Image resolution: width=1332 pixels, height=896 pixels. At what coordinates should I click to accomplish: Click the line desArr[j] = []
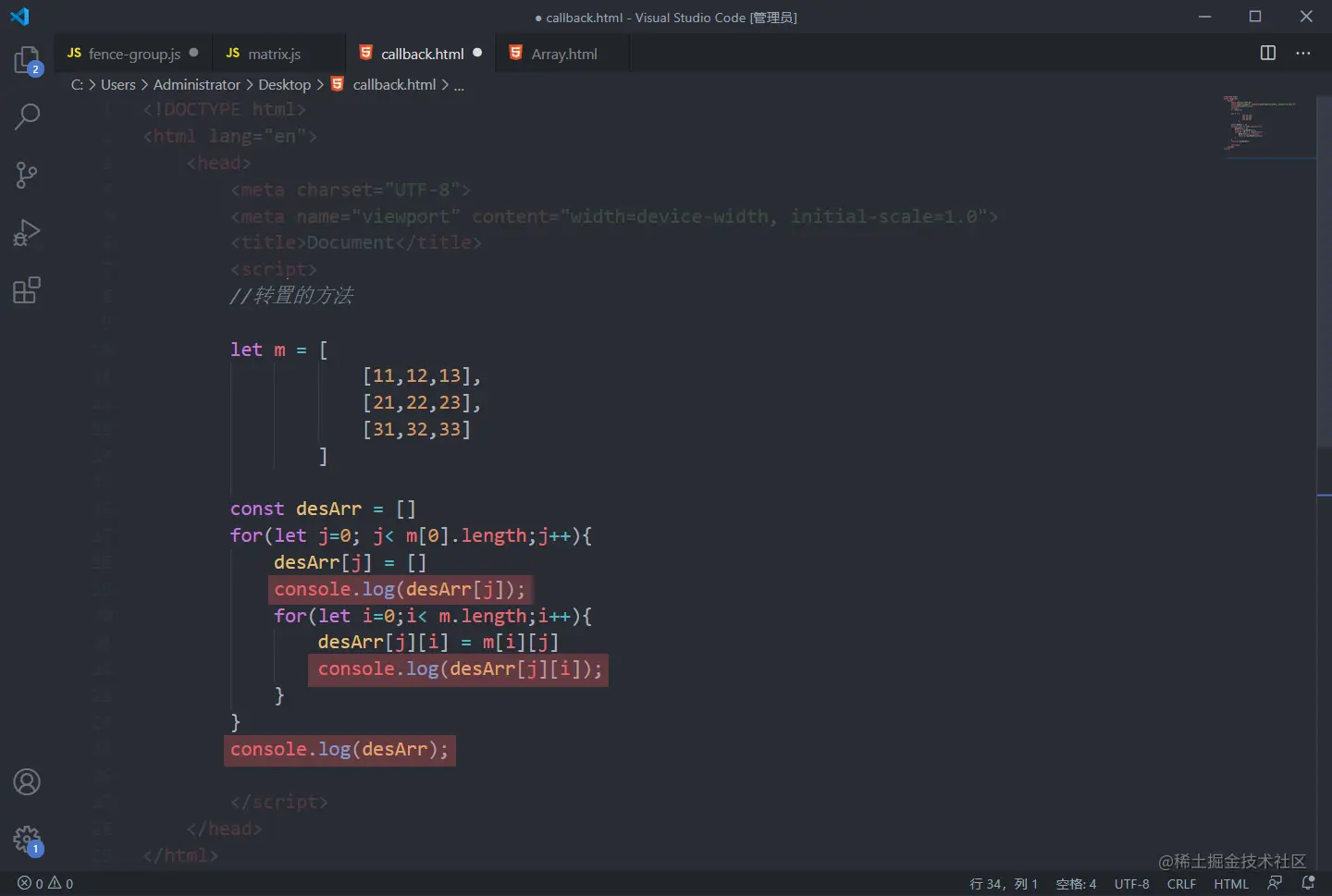(350, 562)
